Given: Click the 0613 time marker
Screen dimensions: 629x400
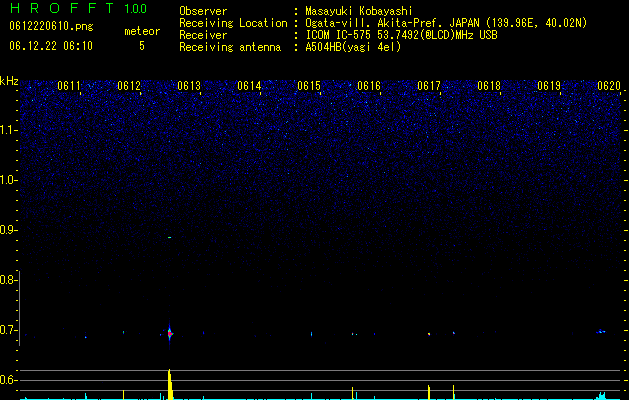Looking at the screenshot, I should pos(189,86).
